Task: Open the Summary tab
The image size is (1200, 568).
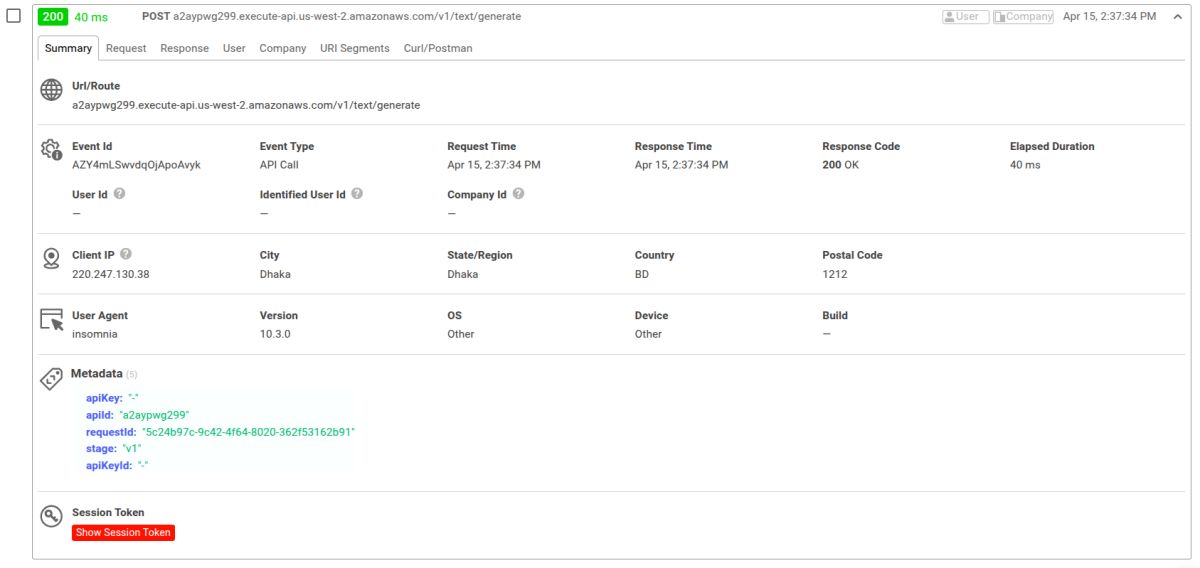Action: pos(68,48)
